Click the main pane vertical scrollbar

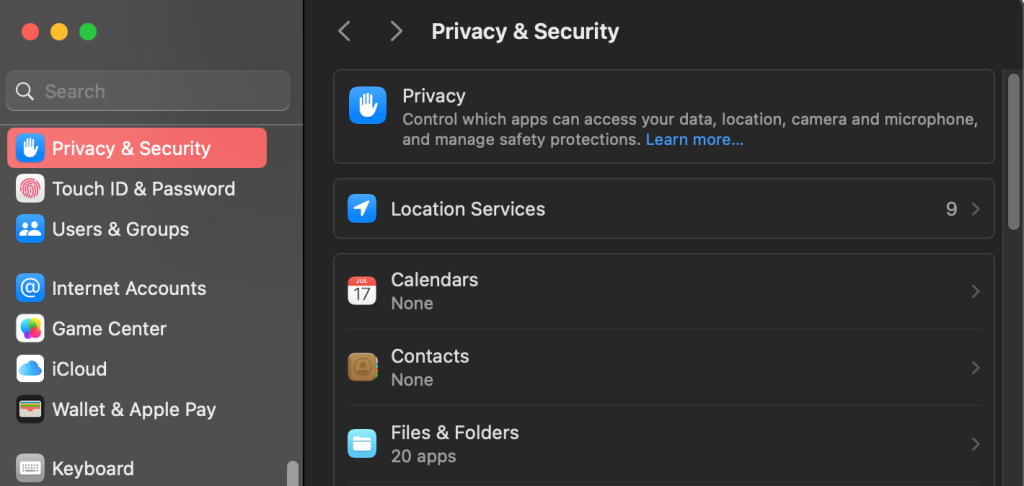coord(1014,151)
